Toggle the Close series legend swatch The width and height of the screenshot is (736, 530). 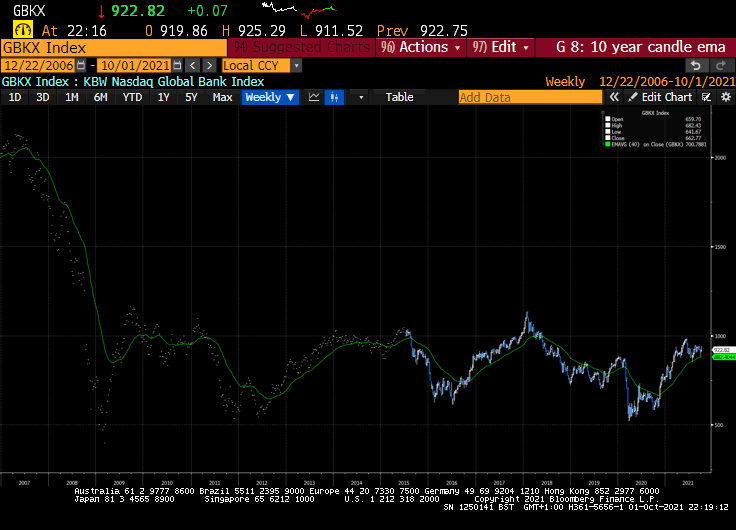click(x=608, y=138)
